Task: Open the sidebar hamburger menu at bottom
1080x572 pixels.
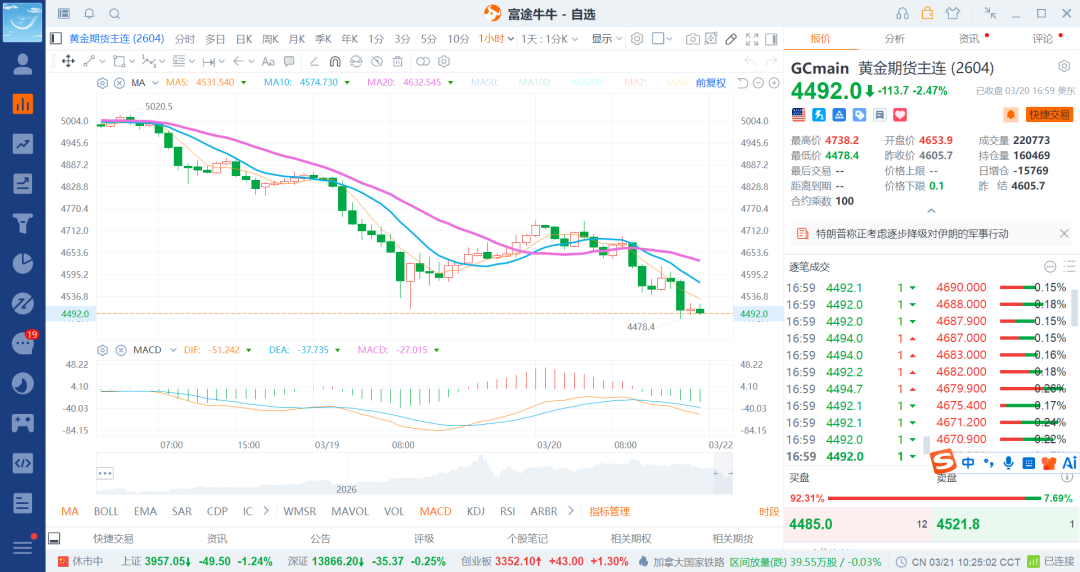Action: tap(23, 547)
